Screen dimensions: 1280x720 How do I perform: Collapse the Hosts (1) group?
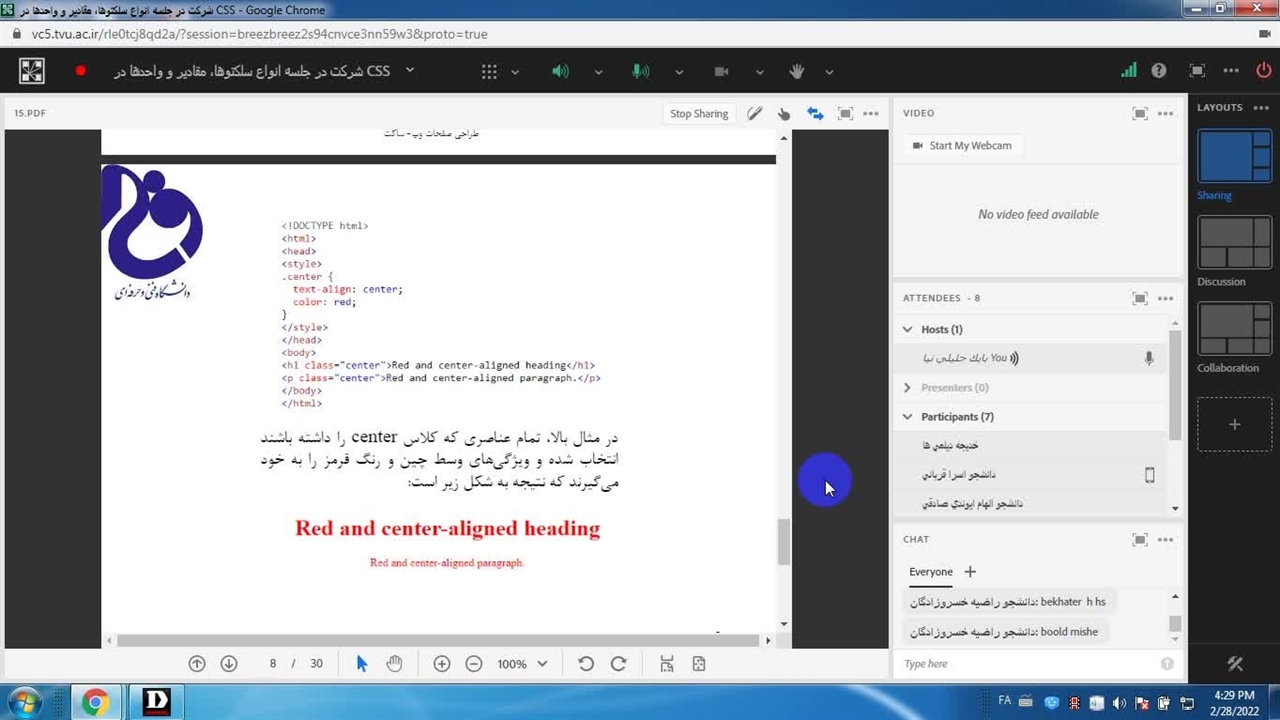tap(908, 329)
